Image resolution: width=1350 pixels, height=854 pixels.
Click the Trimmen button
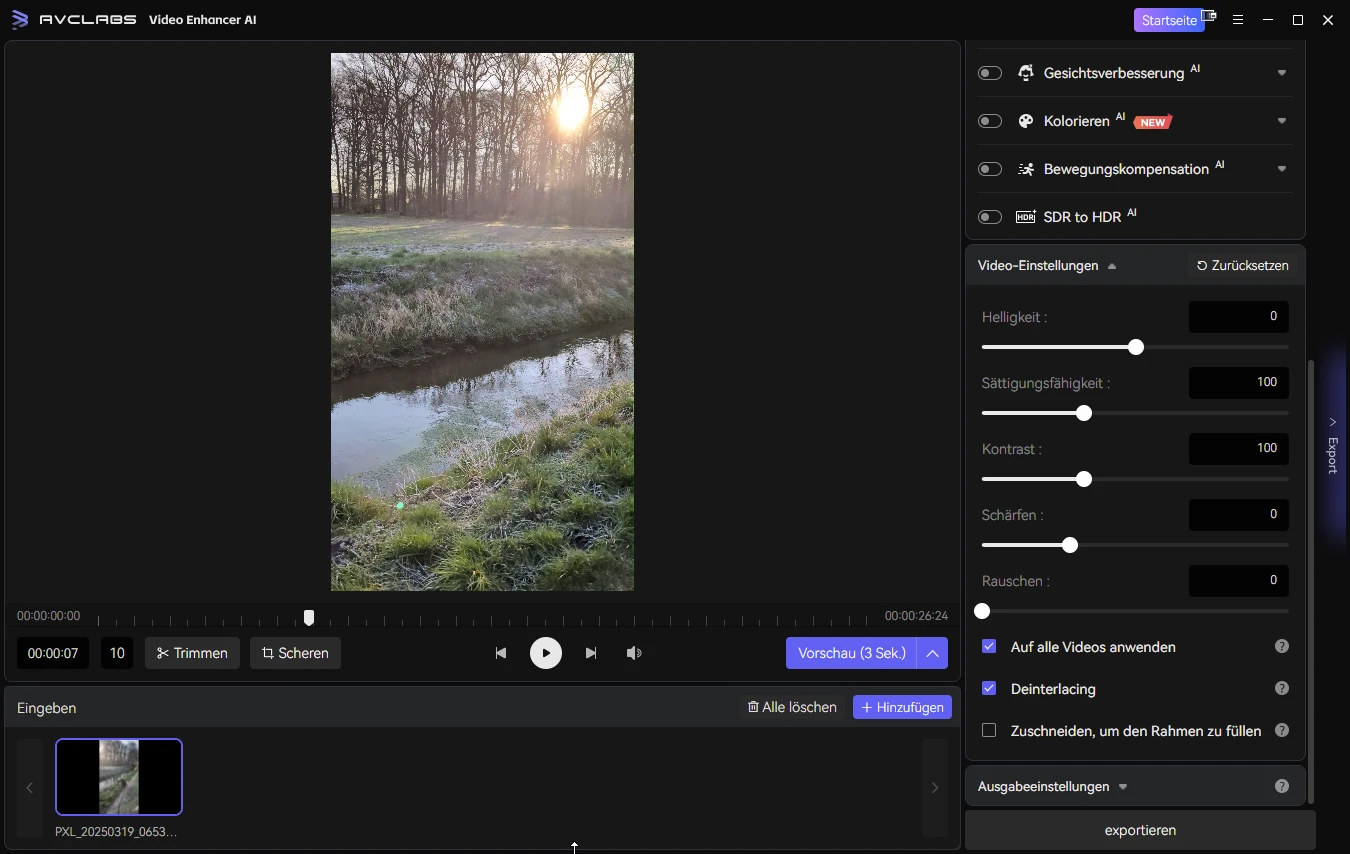pyautogui.click(x=192, y=653)
